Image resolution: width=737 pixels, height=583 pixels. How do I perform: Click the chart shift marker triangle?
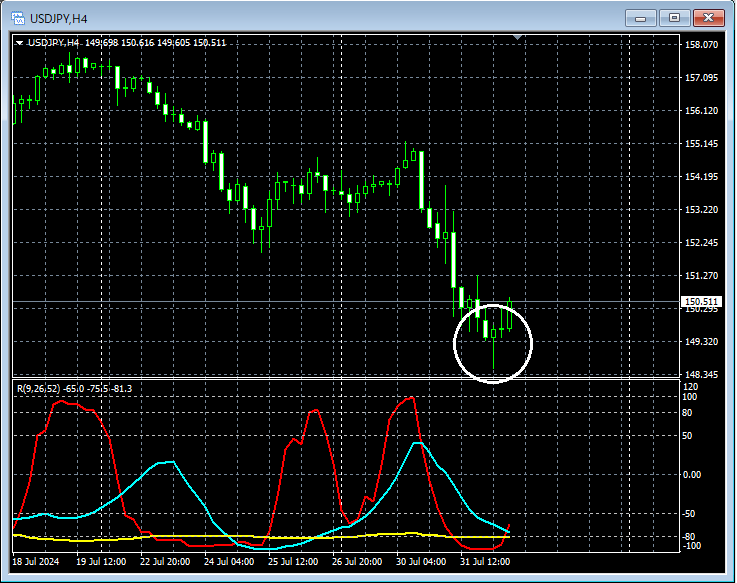[517, 37]
